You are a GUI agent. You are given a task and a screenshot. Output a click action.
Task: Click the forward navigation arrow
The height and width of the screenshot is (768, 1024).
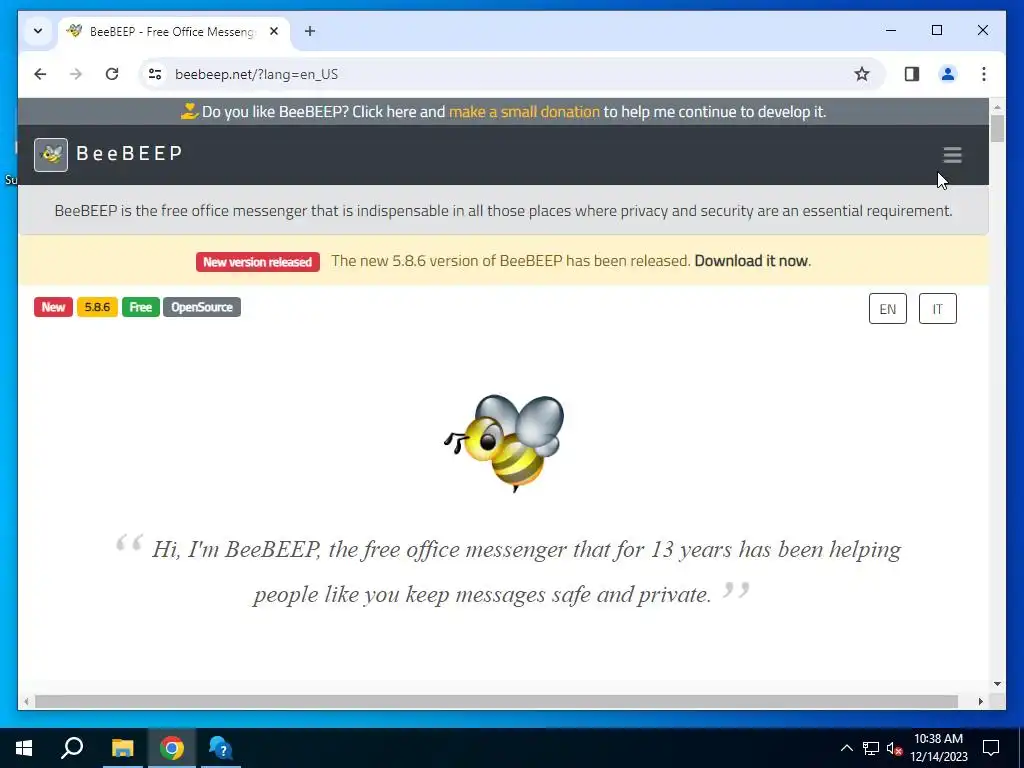point(76,74)
